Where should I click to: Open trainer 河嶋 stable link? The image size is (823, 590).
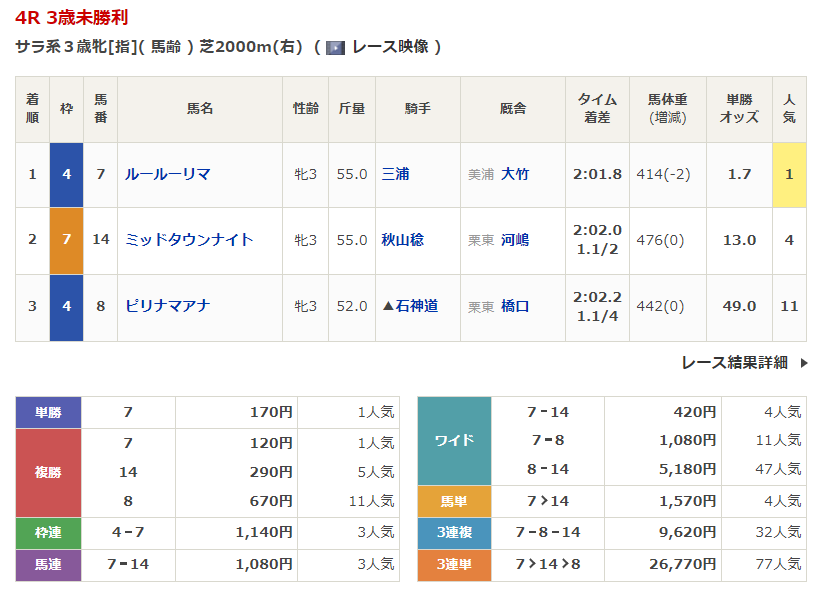(x=515, y=240)
